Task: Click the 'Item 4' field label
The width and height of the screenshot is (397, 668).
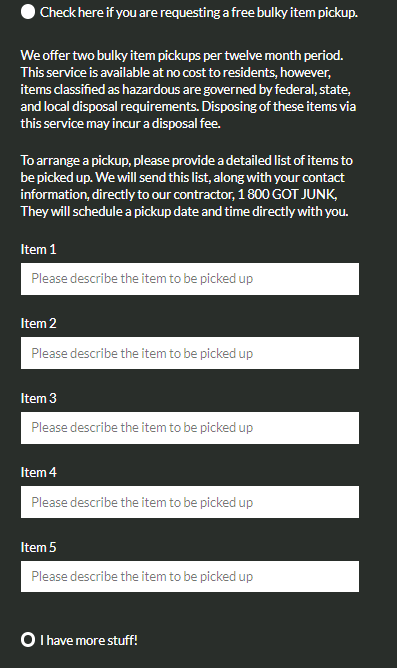Action: 38,472
